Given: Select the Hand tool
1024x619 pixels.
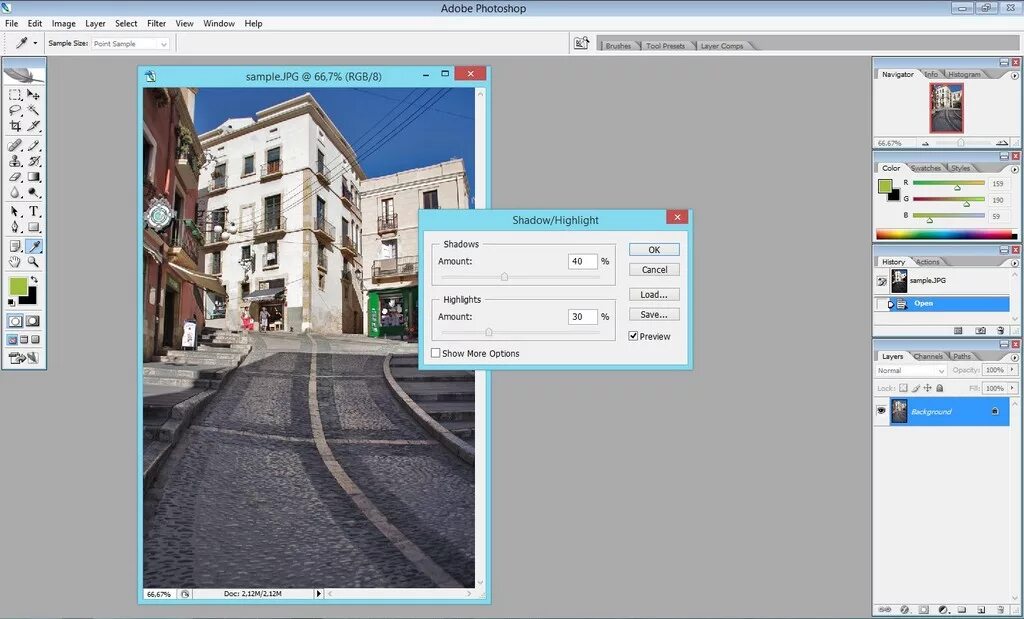Looking at the screenshot, I should [15, 262].
